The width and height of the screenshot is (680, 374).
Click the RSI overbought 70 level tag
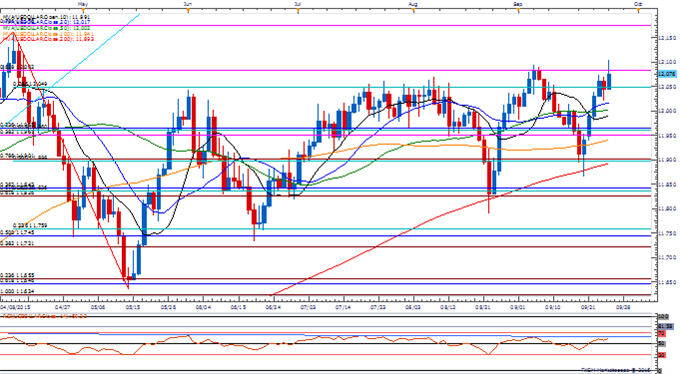[662, 333]
